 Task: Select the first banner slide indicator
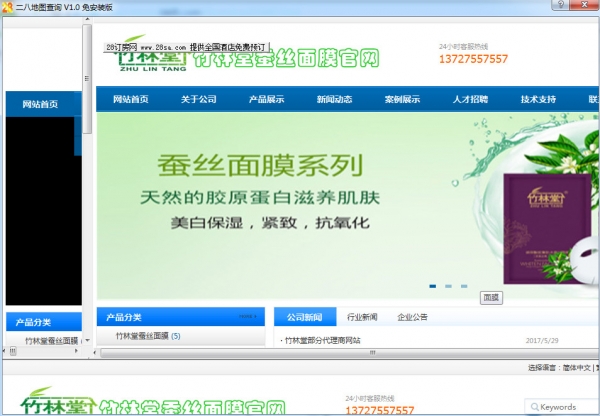coord(433,286)
